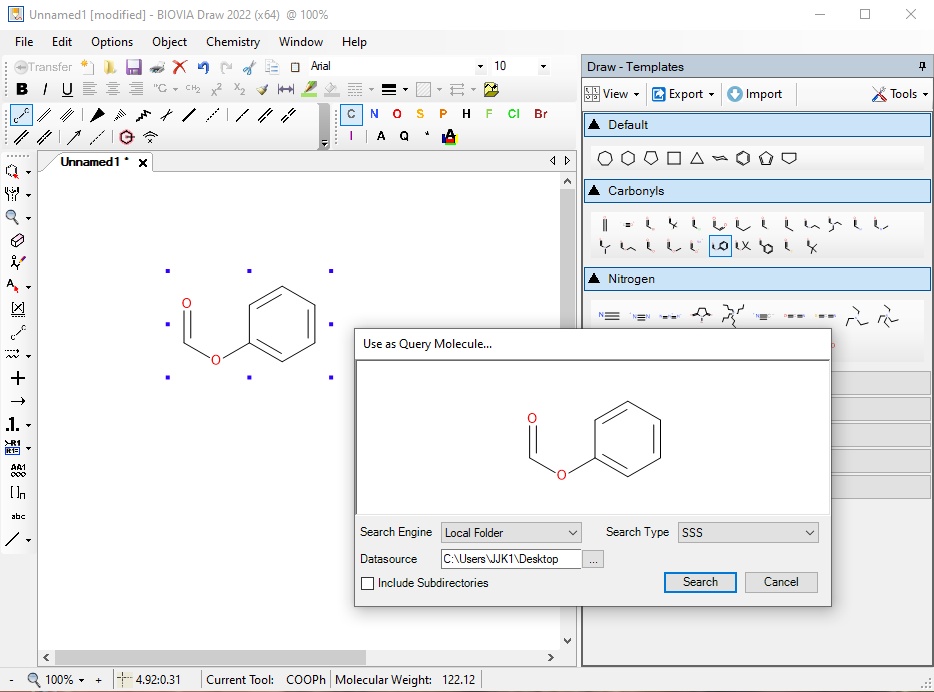The image size is (934, 692).
Task: Toggle Bold text formatting
Action: click(22, 90)
